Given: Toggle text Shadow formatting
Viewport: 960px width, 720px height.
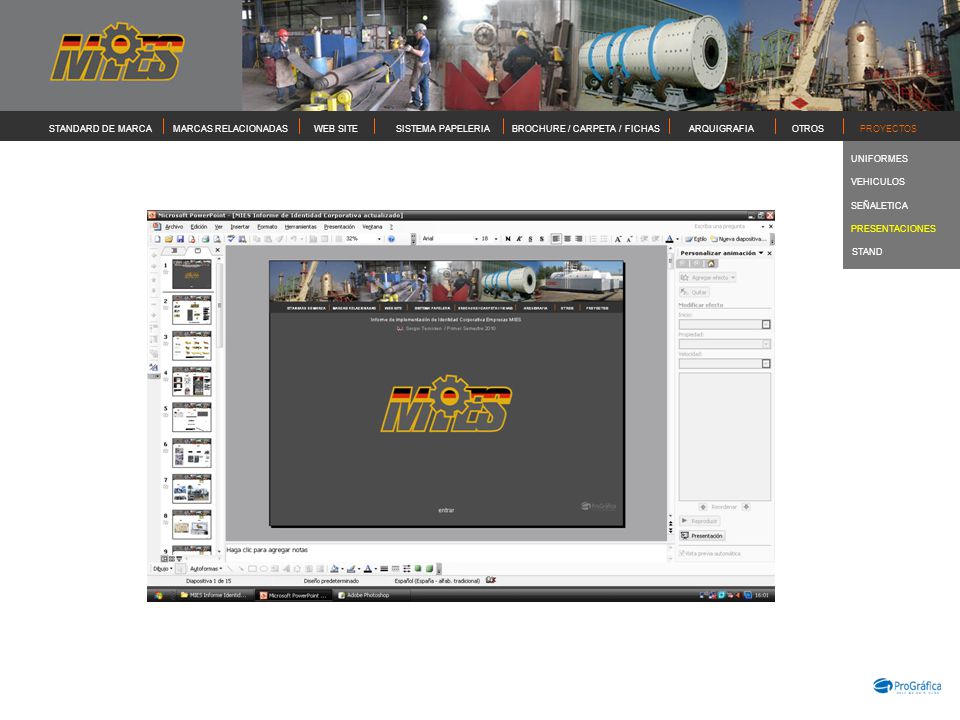Looking at the screenshot, I should click(542, 239).
